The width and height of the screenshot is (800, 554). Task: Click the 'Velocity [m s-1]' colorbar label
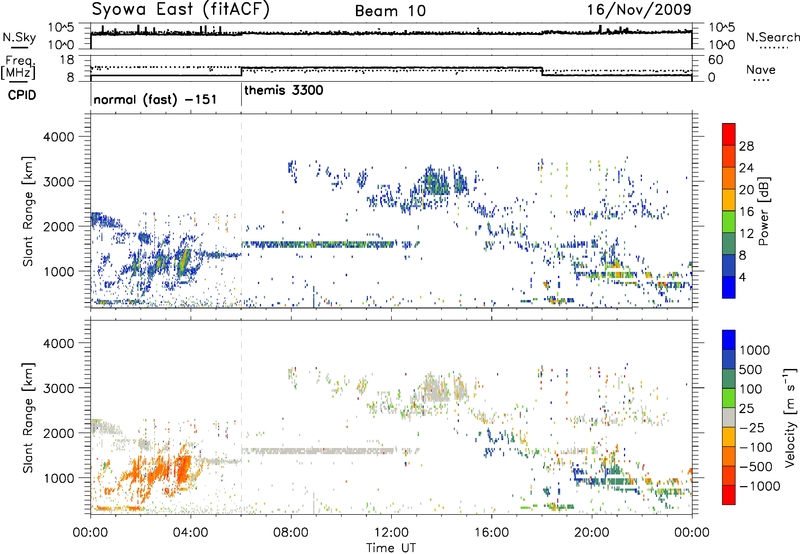coord(790,417)
